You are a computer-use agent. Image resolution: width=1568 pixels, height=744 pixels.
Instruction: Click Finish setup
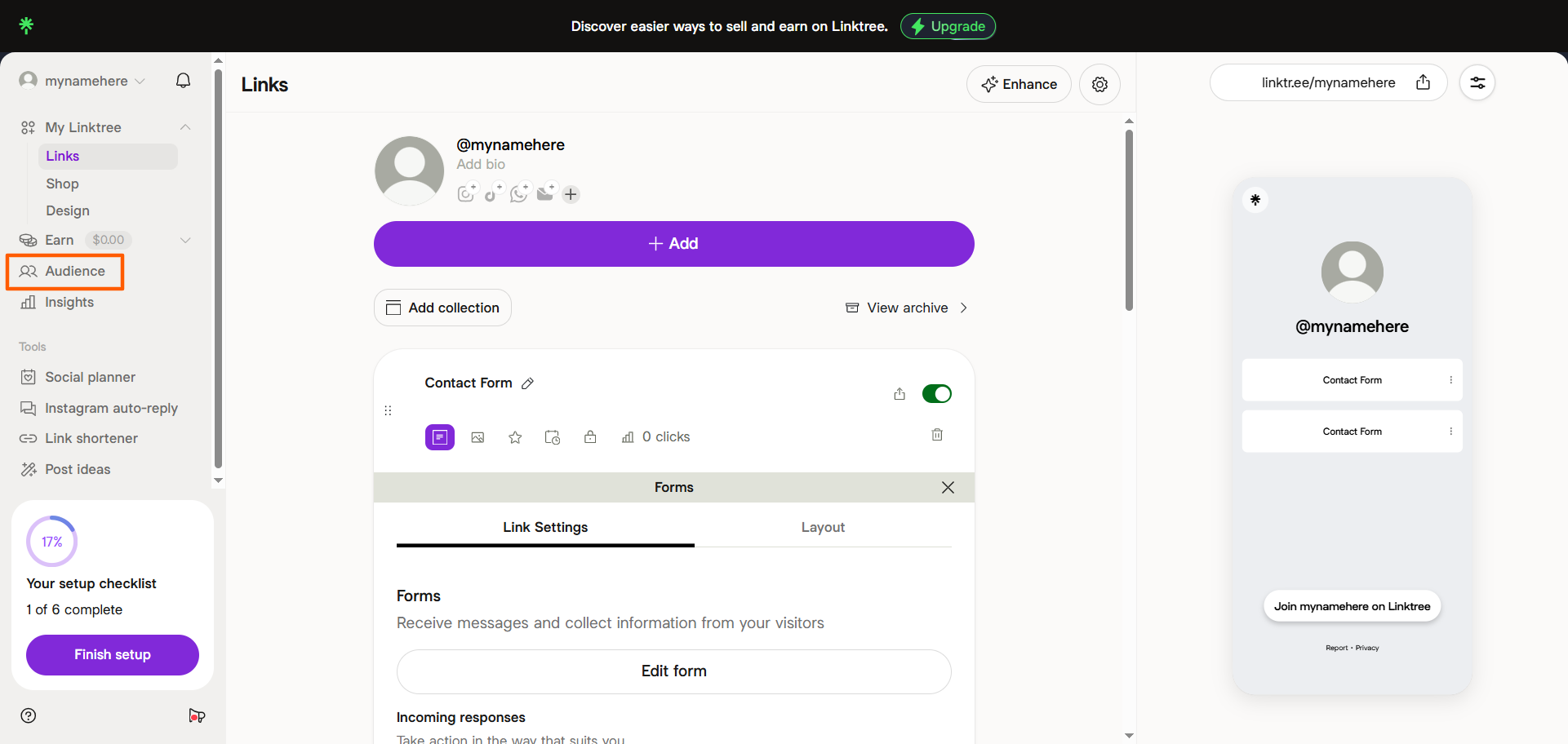tap(113, 655)
